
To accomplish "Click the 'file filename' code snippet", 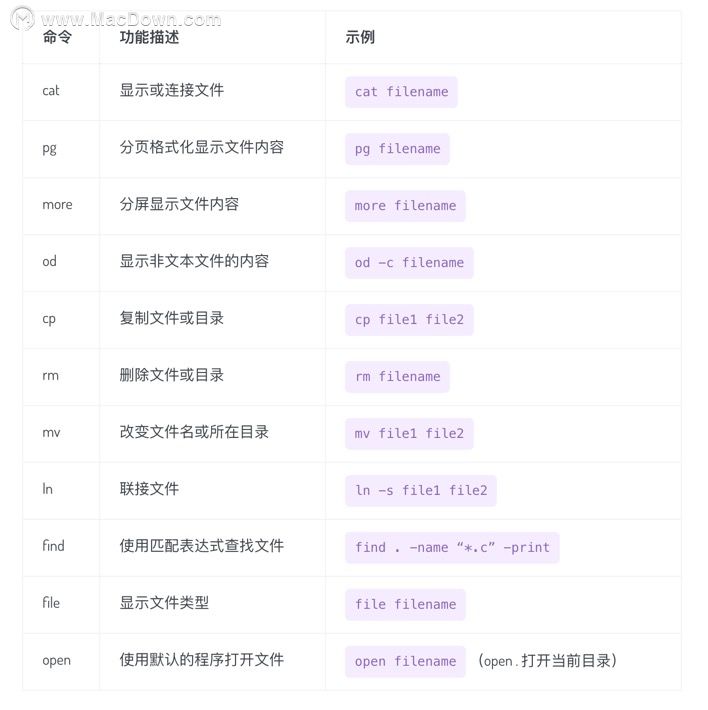I will click(405, 604).
